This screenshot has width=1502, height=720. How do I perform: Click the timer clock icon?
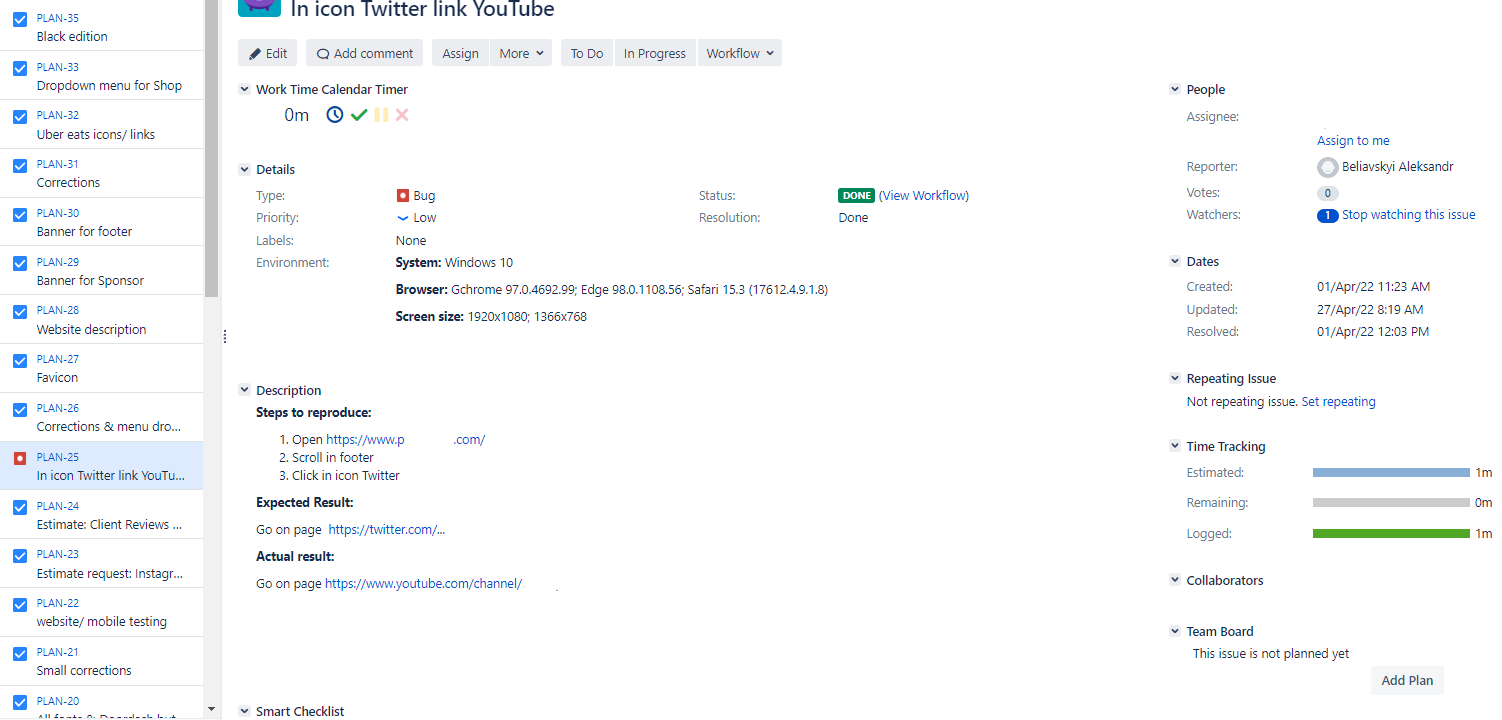335,115
